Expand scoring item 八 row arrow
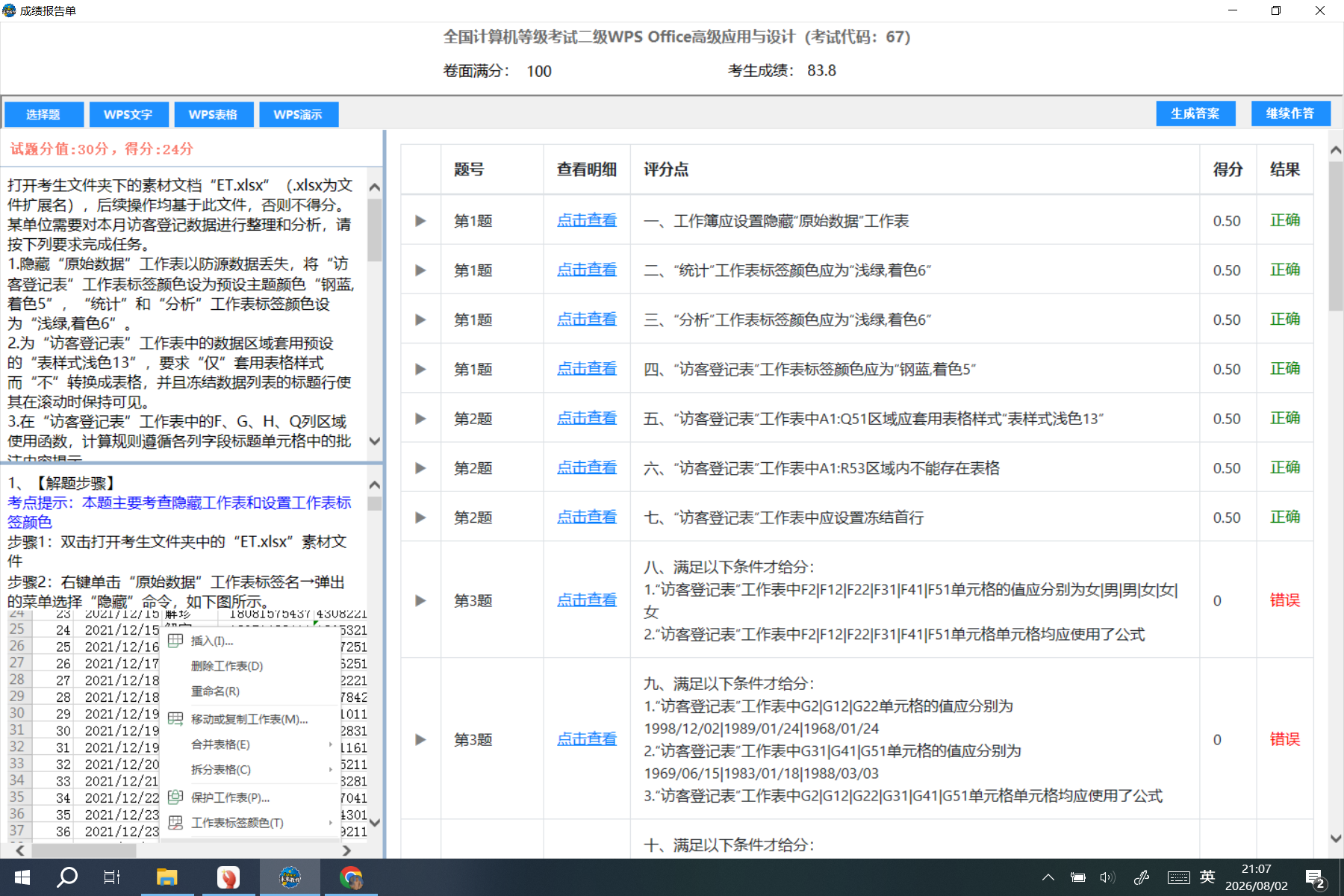 [420, 600]
